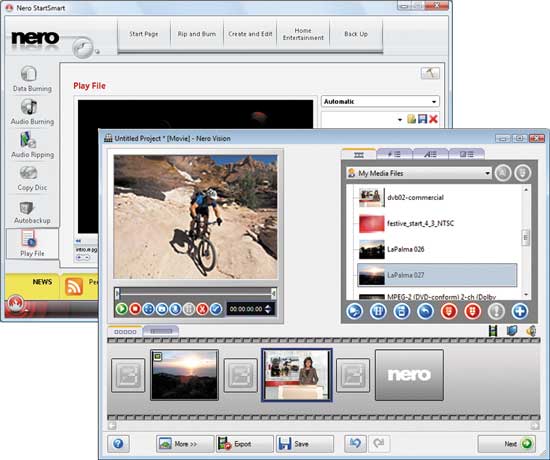Click the first blue browse-media button below the file list
The width and height of the screenshot is (550, 460).
click(355, 311)
